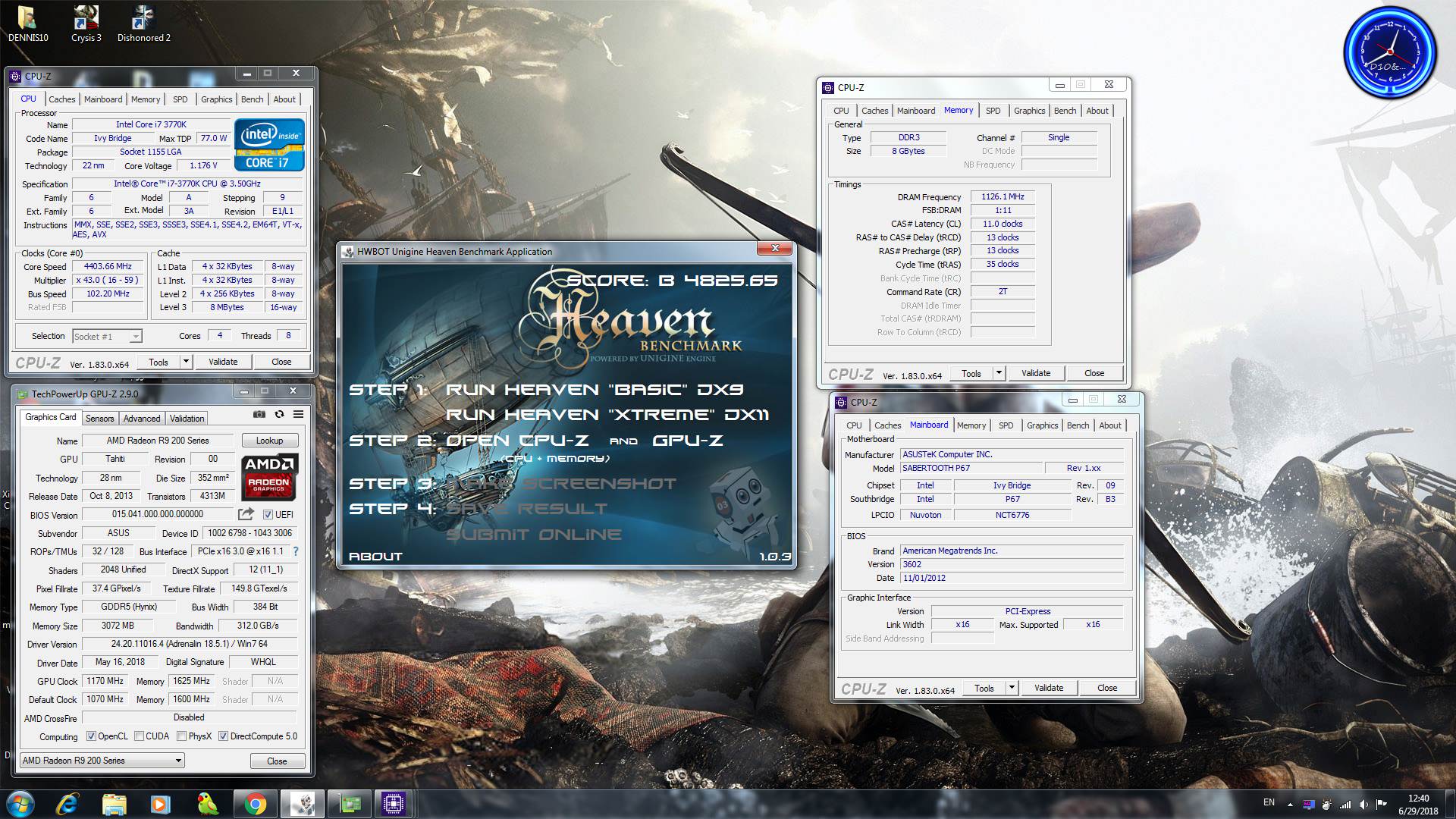Click the Intel Core i7 logo

[x=269, y=144]
